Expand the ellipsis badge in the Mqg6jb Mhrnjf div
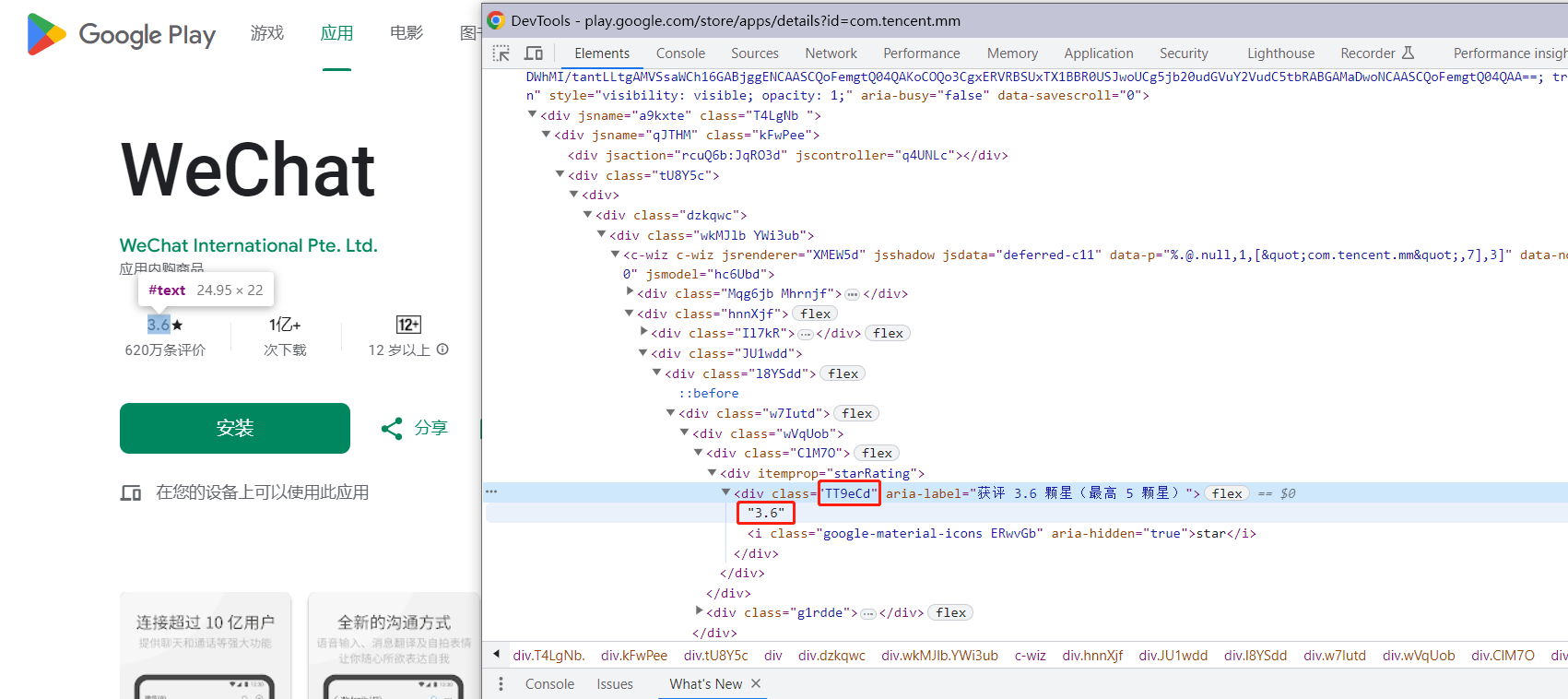Image resolution: width=1568 pixels, height=699 pixels. [853, 294]
